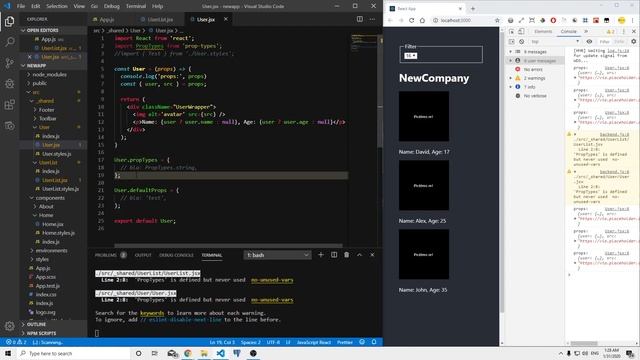This screenshot has width=640, height=360.
Task: Toggle live expression eye in console
Action: pos(589,42)
